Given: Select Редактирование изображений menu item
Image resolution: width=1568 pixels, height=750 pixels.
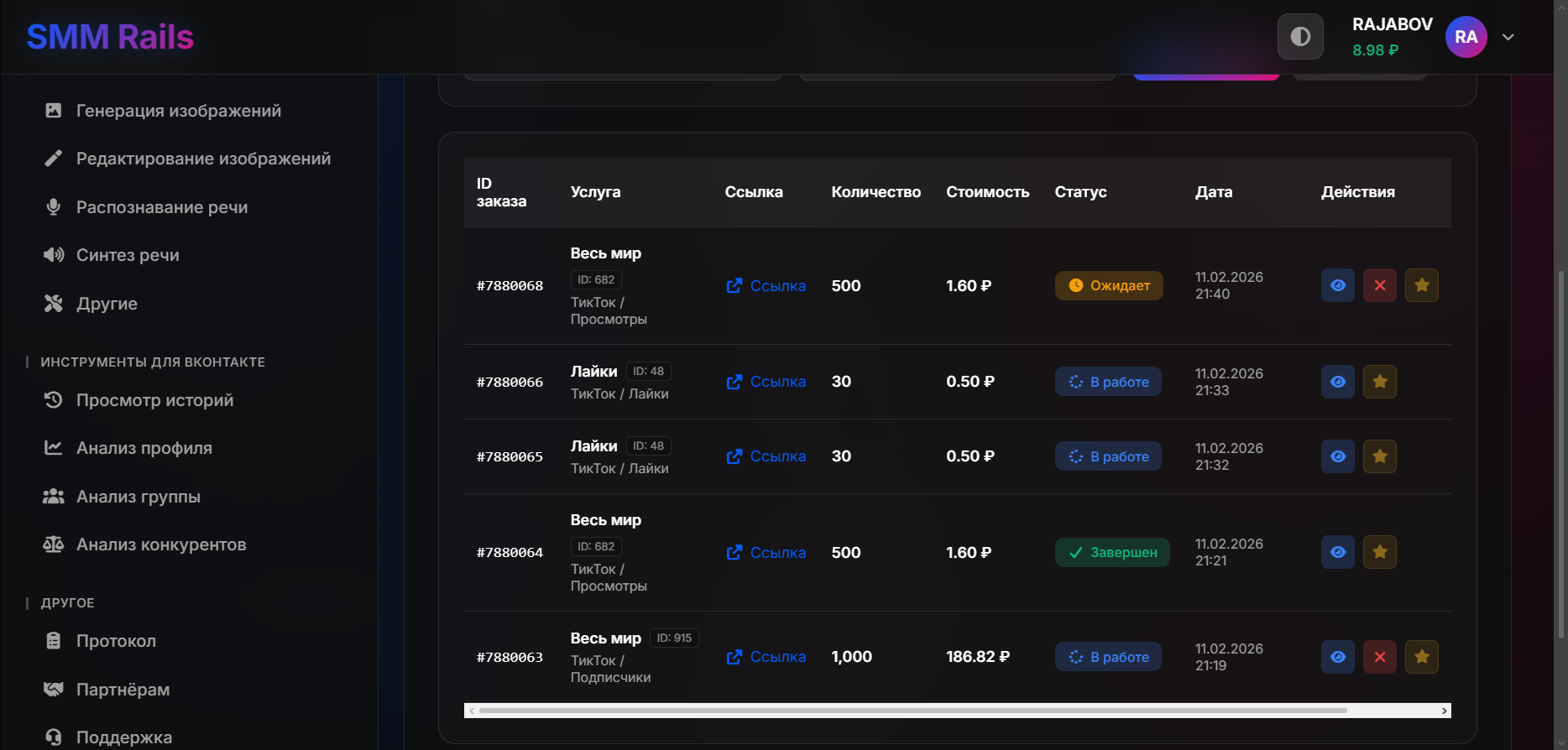Looking at the screenshot, I should 203,159.
